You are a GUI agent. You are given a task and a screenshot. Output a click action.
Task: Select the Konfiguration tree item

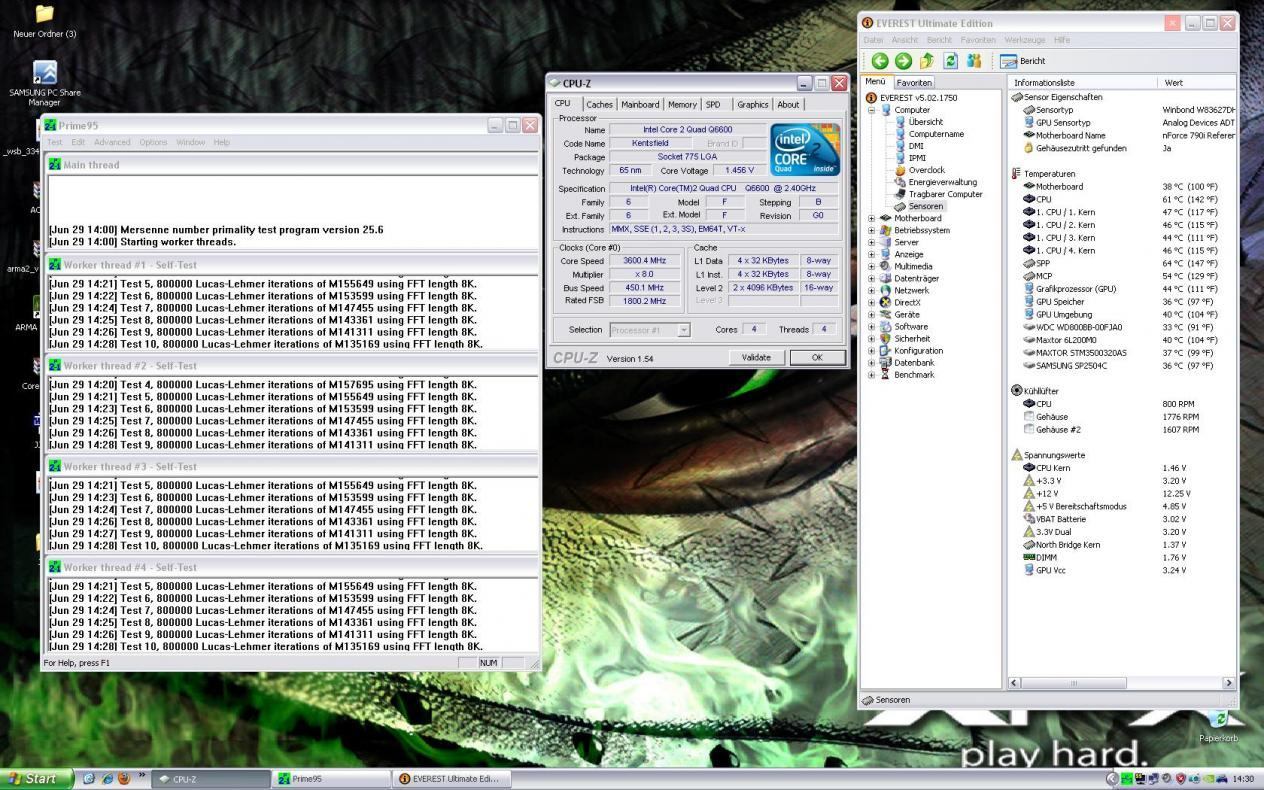[918, 351]
